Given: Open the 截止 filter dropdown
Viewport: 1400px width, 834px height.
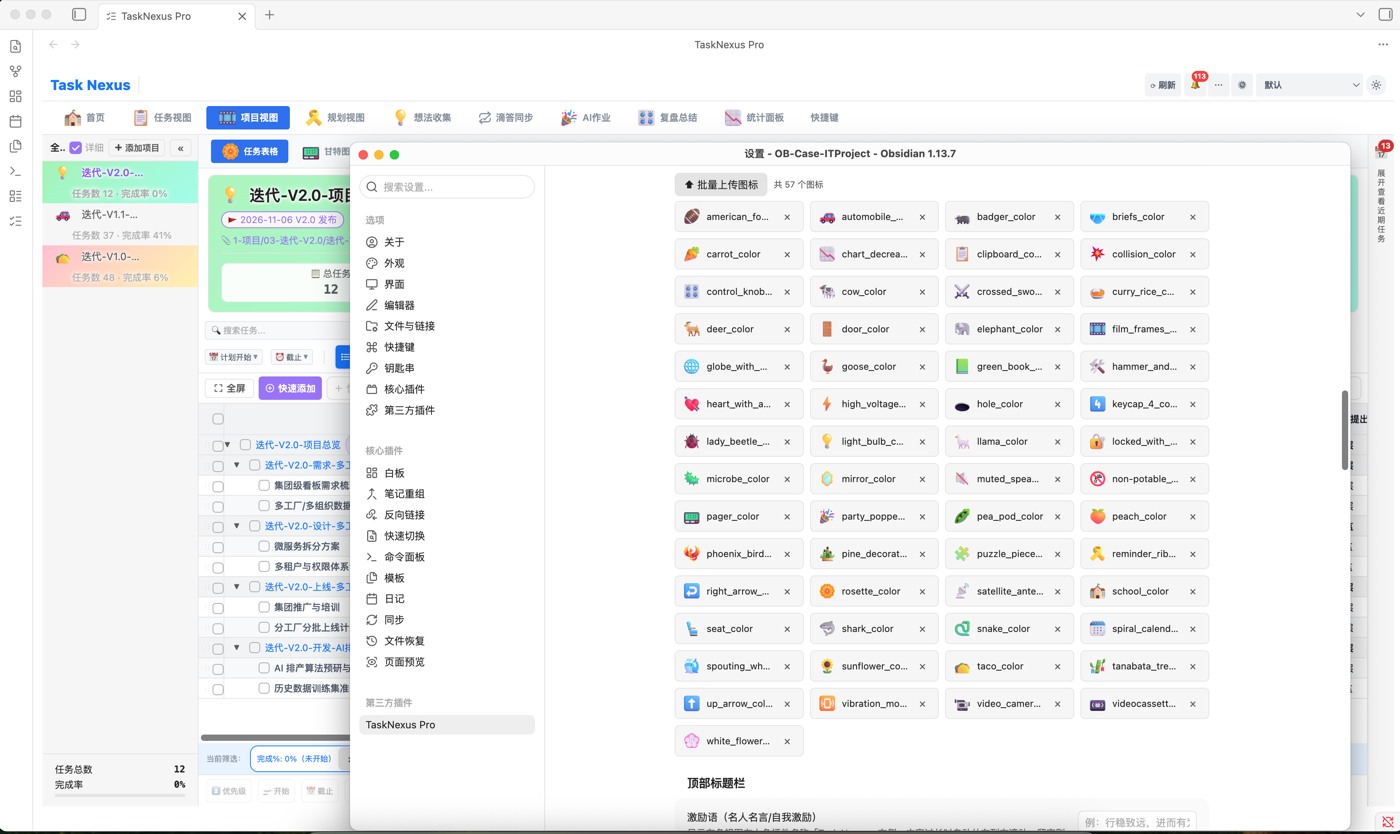Looking at the screenshot, I should pos(292,357).
